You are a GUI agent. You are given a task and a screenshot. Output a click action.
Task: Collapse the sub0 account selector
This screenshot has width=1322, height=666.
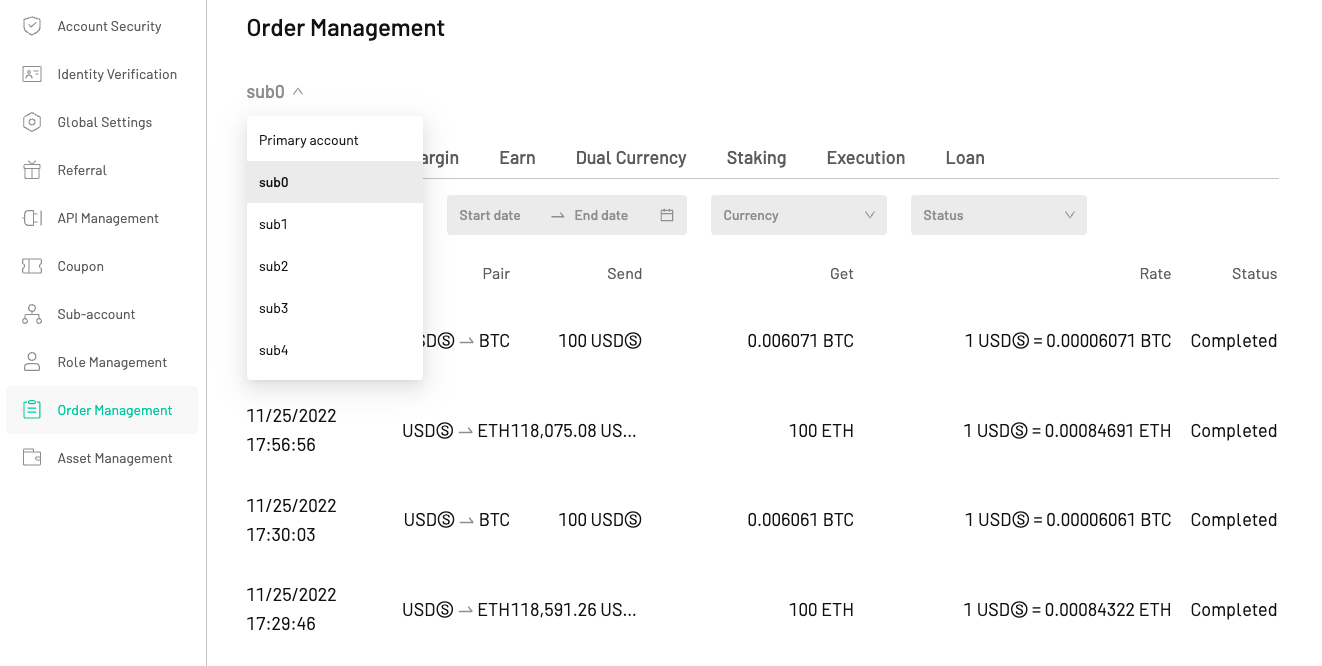275,92
